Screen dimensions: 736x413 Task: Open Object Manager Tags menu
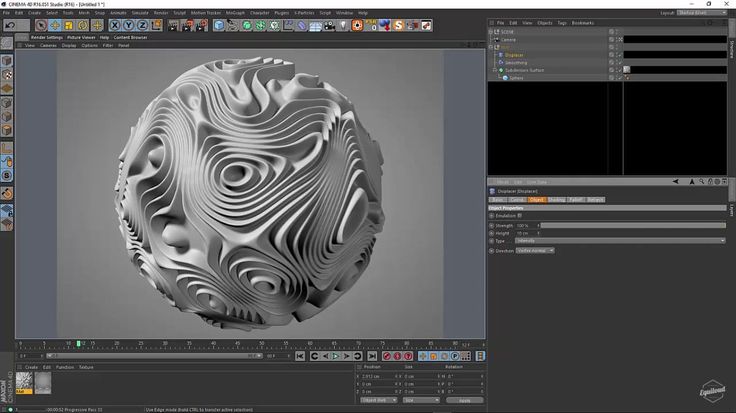562,23
